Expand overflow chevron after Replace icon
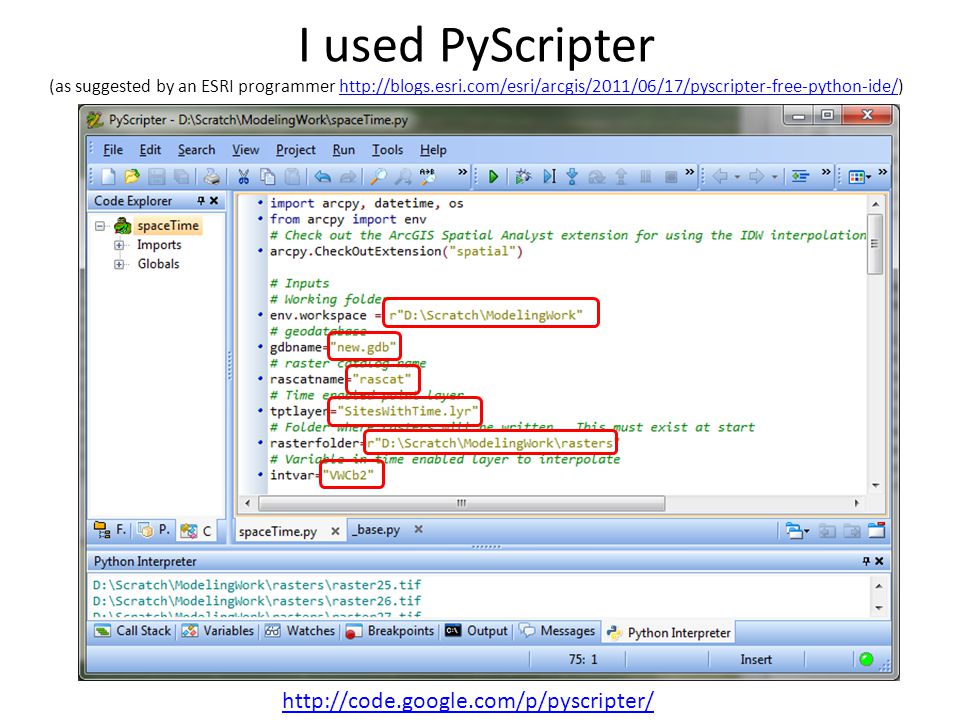Viewport: 960px width, 720px height. (x=462, y=172)
